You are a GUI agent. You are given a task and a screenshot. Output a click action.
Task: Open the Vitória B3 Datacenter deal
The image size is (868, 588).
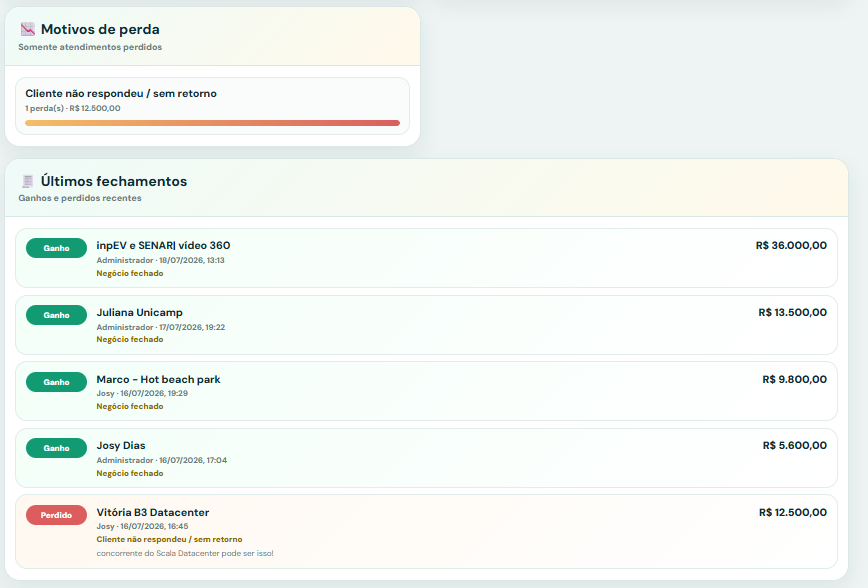pos(153,513)
